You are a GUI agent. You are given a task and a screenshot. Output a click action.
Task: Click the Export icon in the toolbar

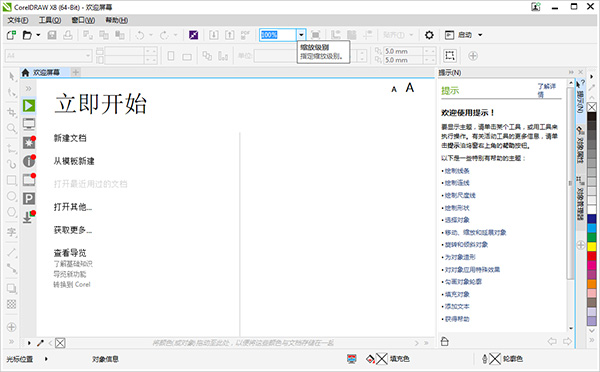(x=230, y=35)
